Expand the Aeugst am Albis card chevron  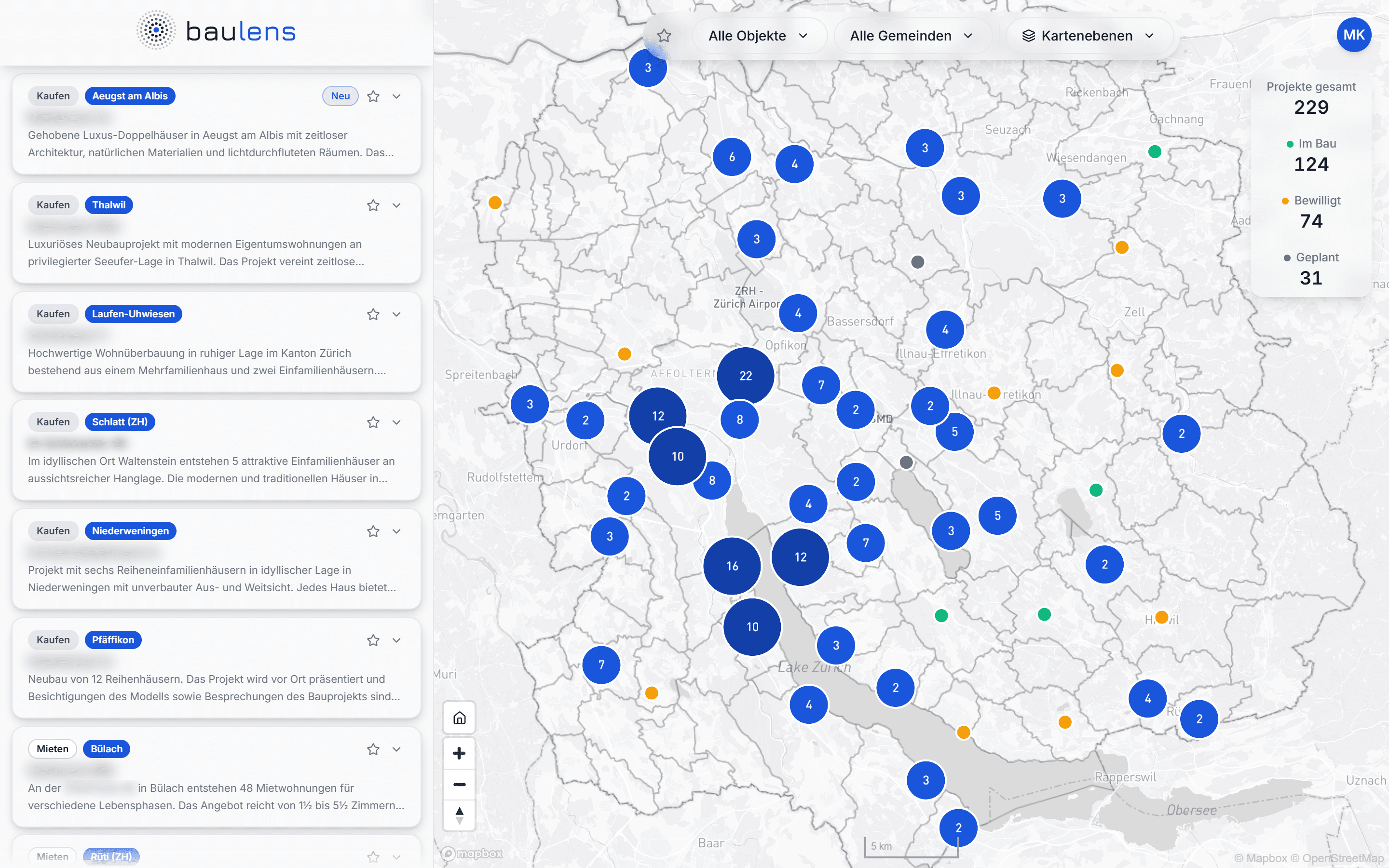point(396,96)
